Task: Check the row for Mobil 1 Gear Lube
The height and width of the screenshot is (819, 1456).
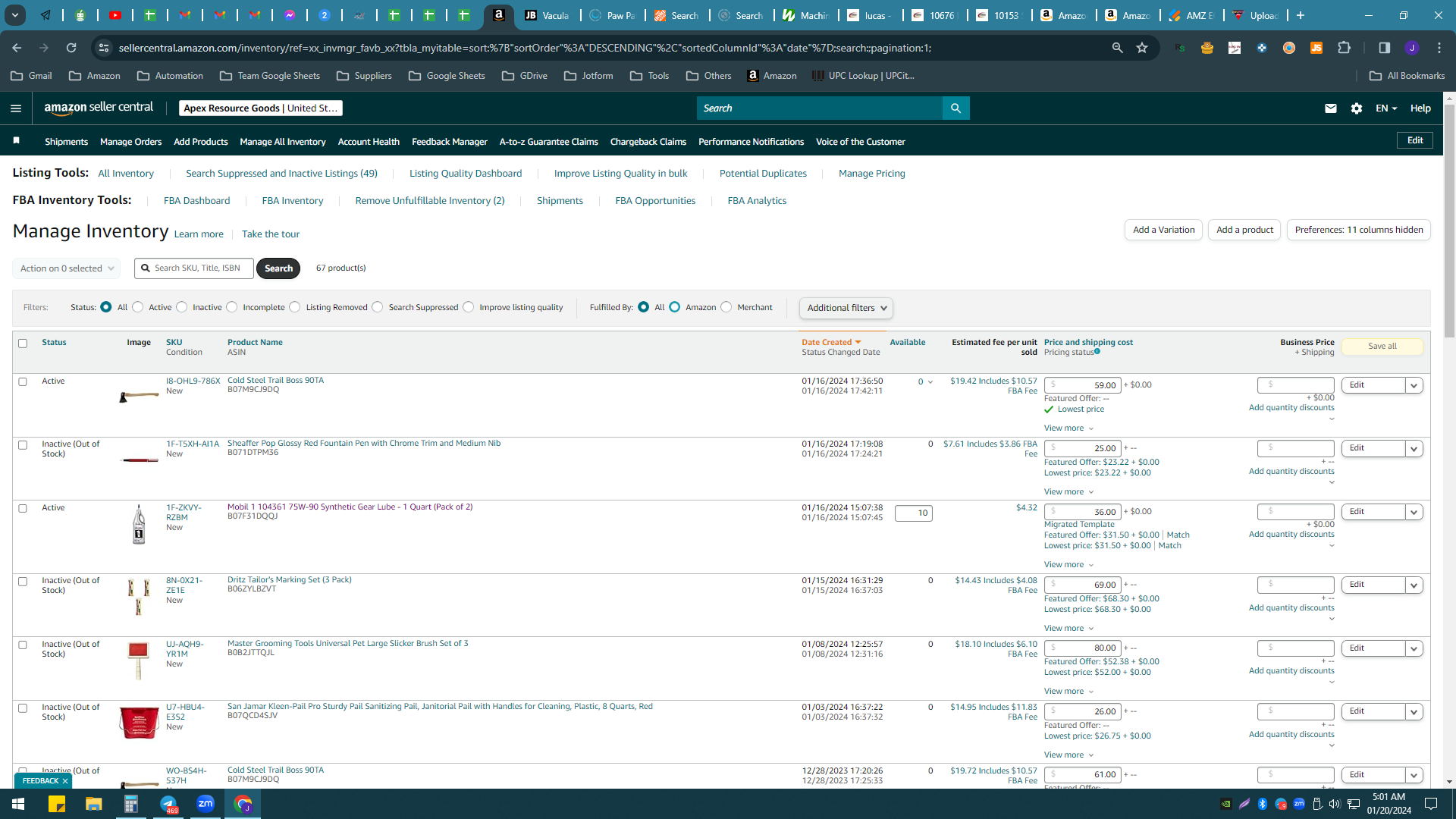Action: coord(23,509)
